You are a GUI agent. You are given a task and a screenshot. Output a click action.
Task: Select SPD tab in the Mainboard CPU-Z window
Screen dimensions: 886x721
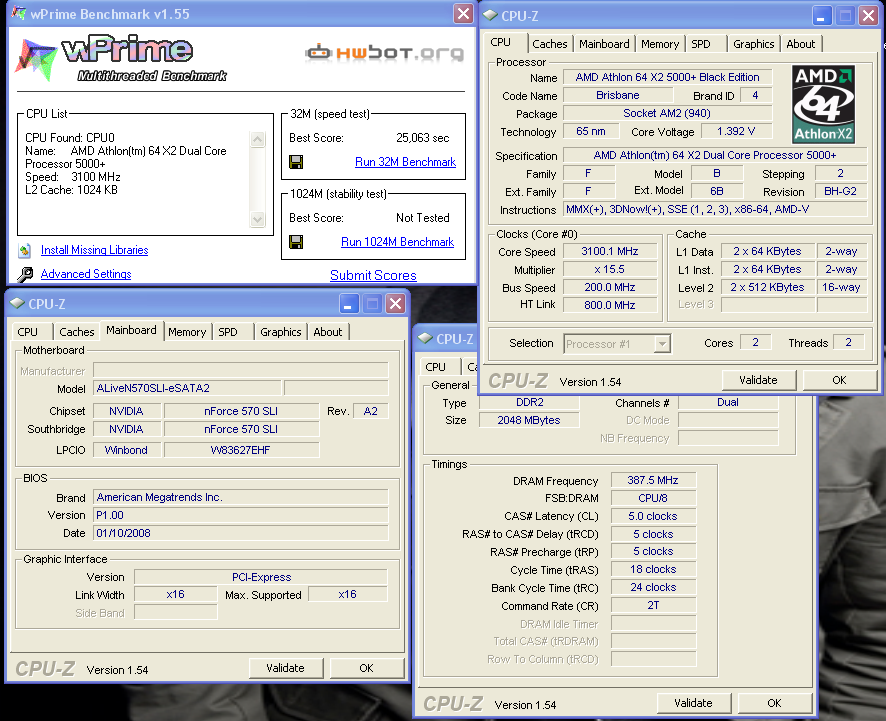pyautogui.click(x=228, y=332)
